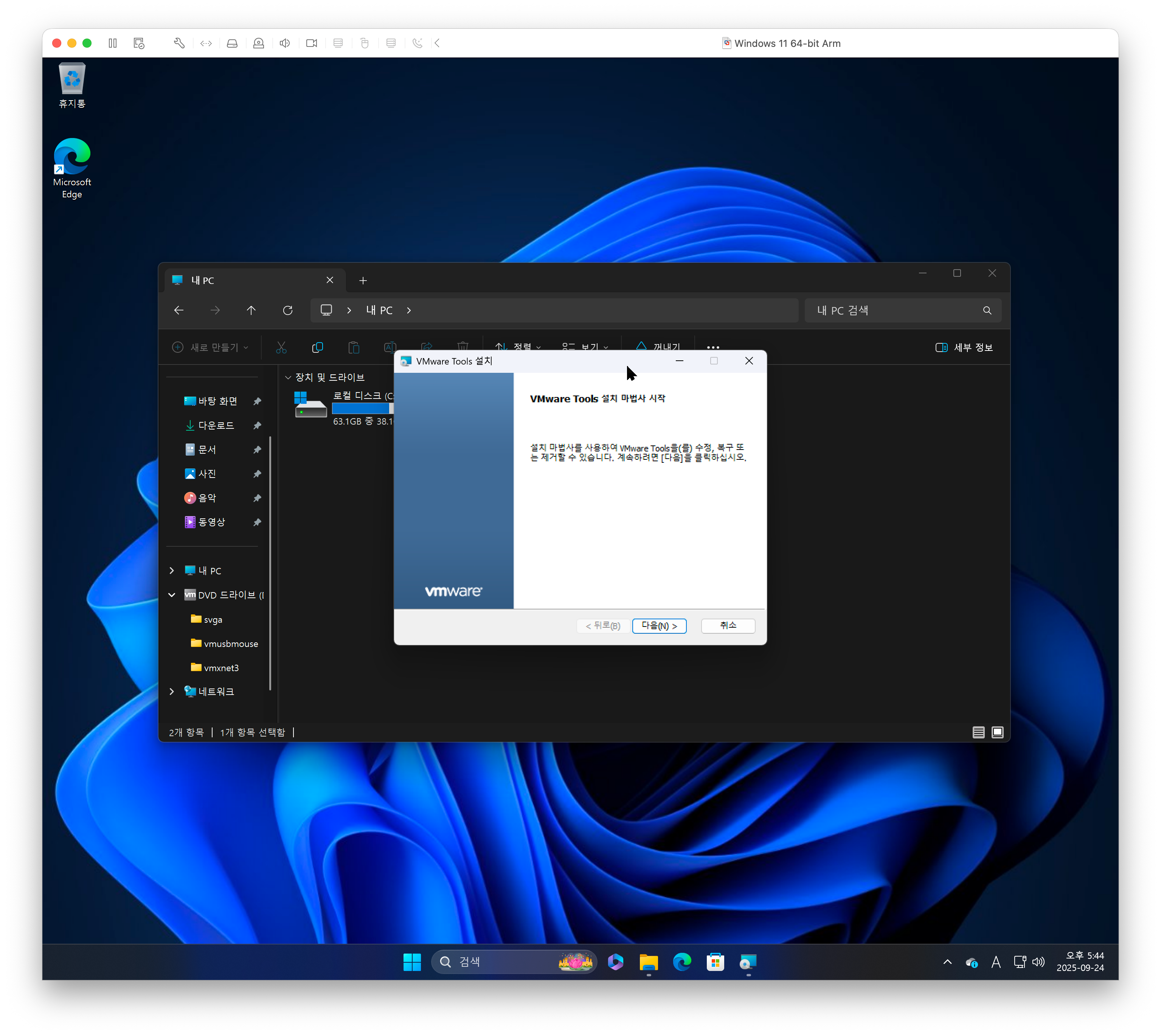Open Windows Start menu
This screenshot has width=1161, height=1036.
click(412, 963)
